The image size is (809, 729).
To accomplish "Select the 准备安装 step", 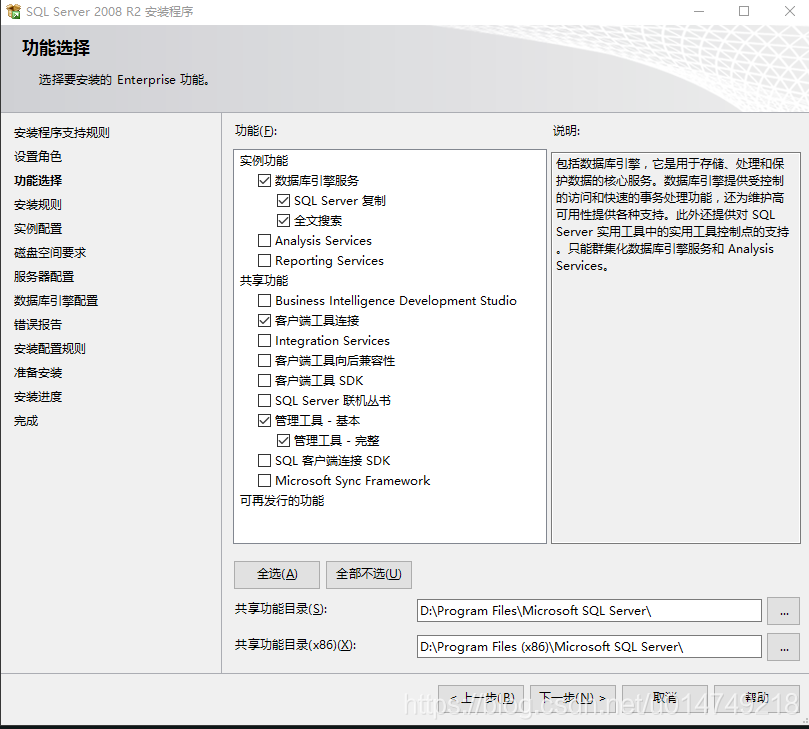I will [x=38, y=372].
